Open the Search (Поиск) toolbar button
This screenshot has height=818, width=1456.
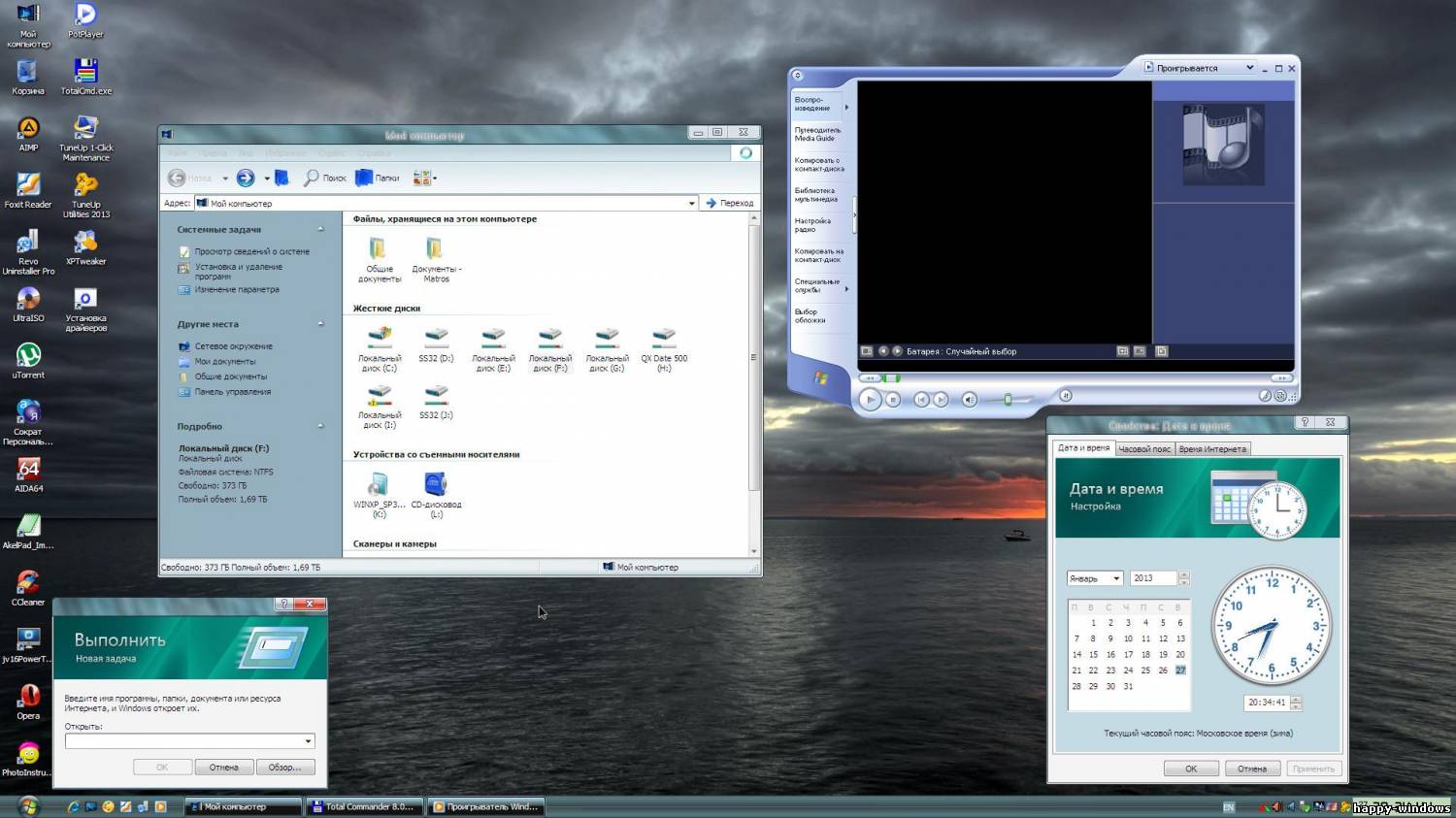click(x=325, y=178)
